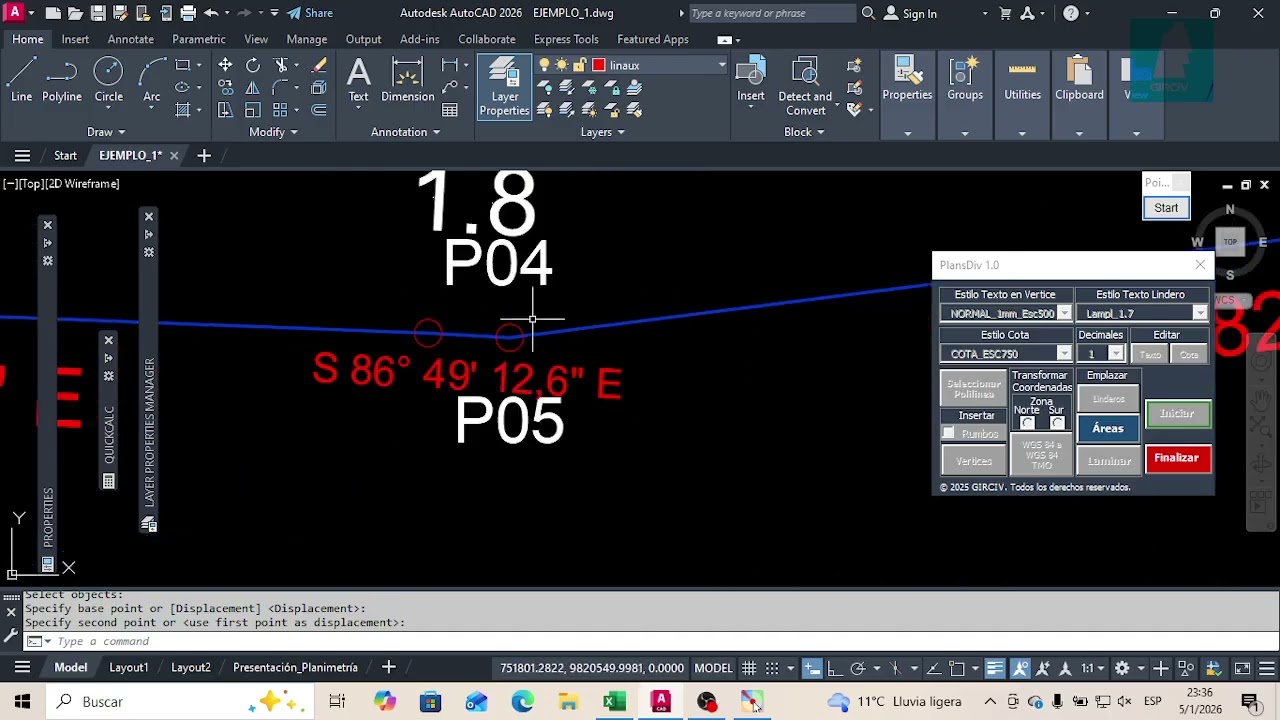Open the linaux layer dropdown
Screen dimensions: 1280x720
(721, 65)
